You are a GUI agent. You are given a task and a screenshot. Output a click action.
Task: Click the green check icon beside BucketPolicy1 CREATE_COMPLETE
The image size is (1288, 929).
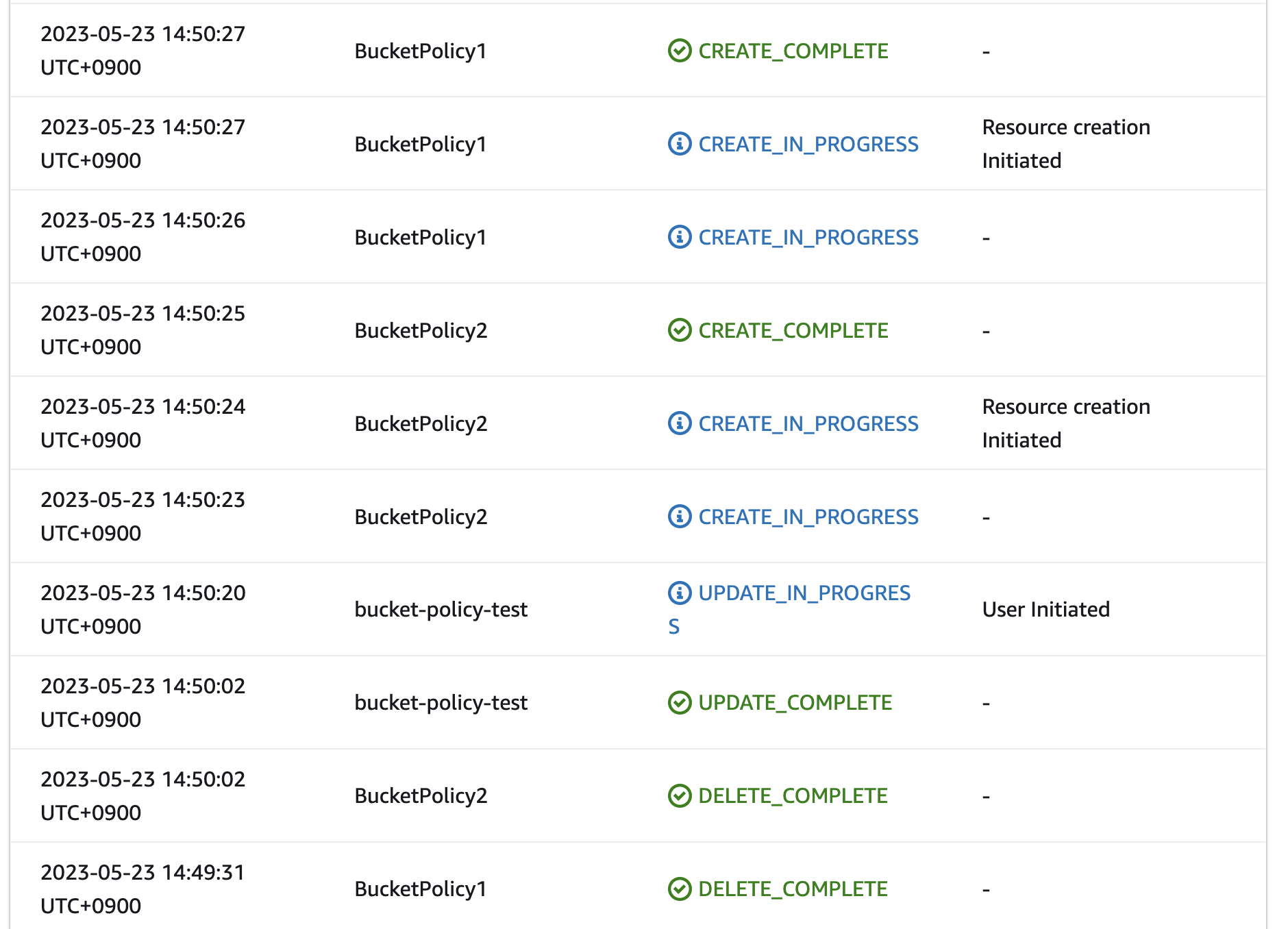(678, 50)
